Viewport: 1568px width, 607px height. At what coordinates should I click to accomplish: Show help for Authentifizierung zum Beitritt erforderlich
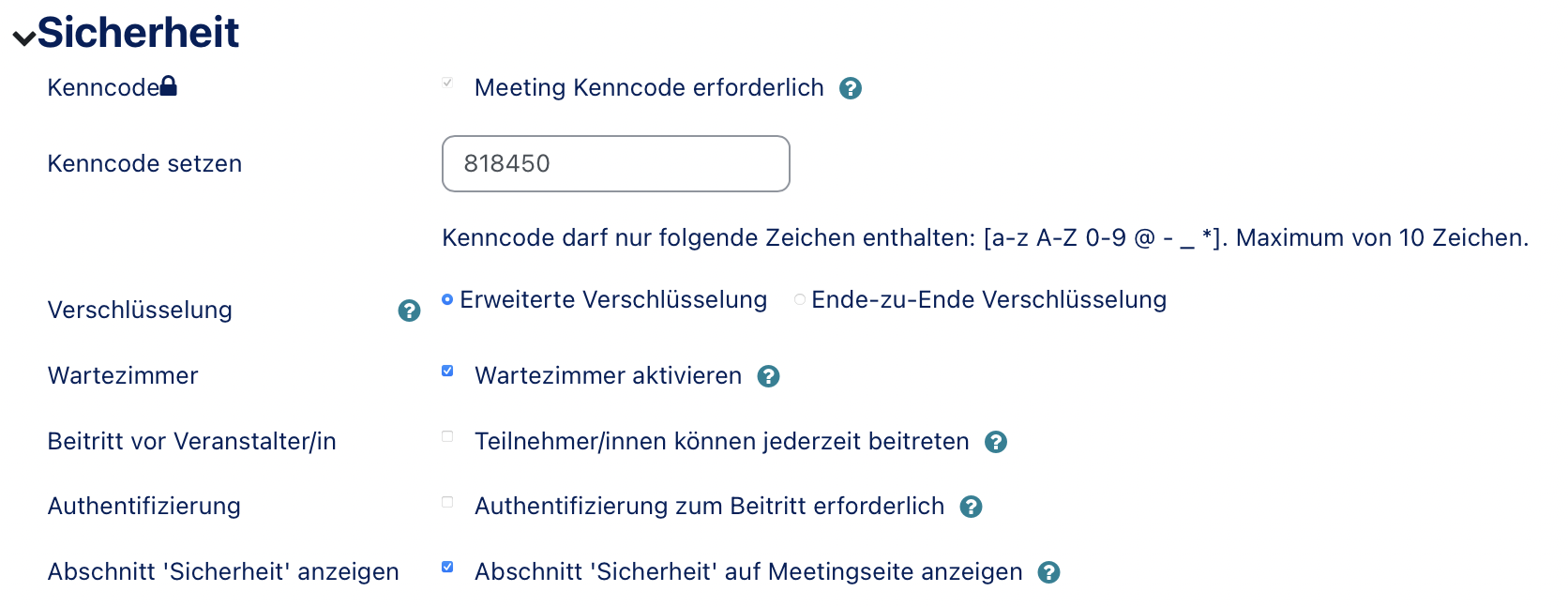[x=972, y=507]
